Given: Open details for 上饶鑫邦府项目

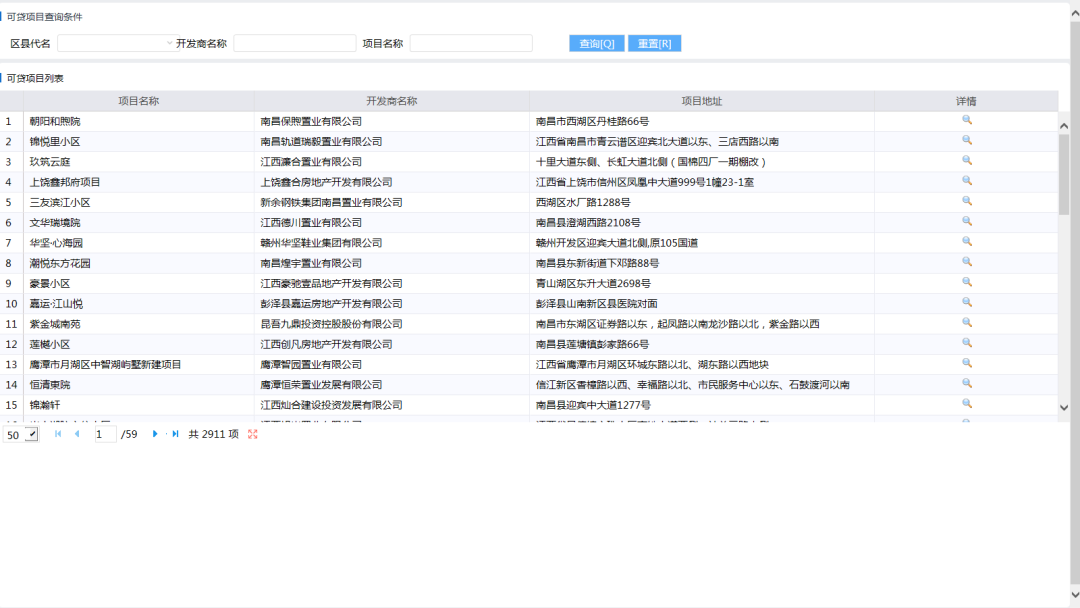Looking at the screenshot, I should tap(966, 181).
